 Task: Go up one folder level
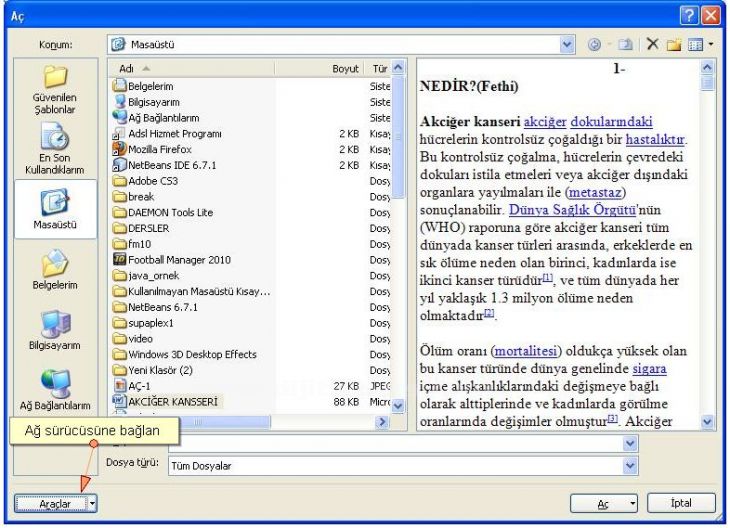point(625,45)
